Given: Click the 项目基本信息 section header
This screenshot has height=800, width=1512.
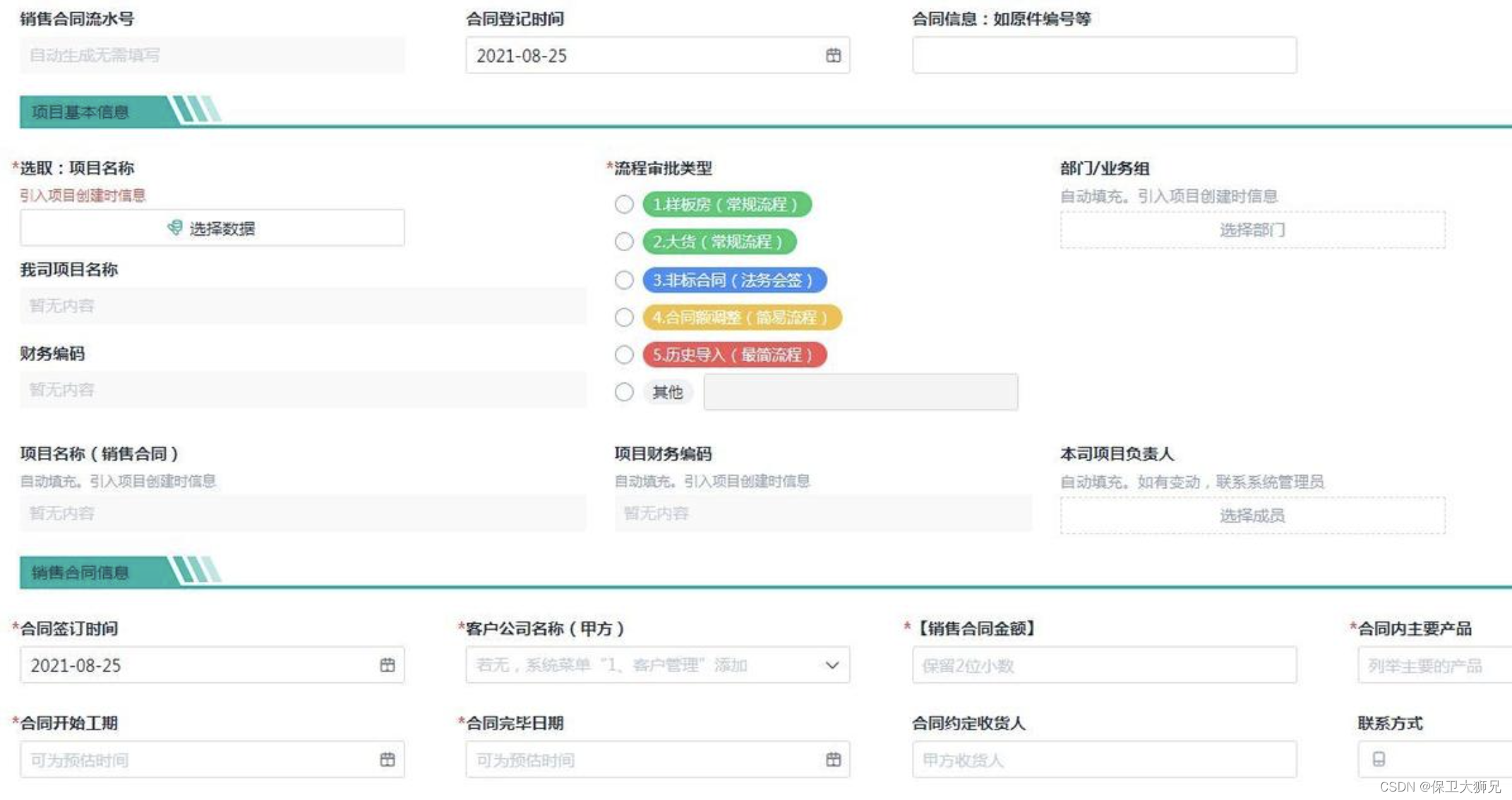Looking at the screenshot, I should point(80,112).
